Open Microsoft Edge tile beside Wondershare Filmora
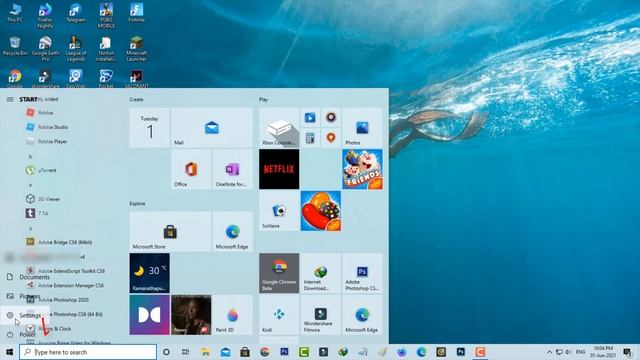This screenshot has height=360, width=640. pos(362,315)
